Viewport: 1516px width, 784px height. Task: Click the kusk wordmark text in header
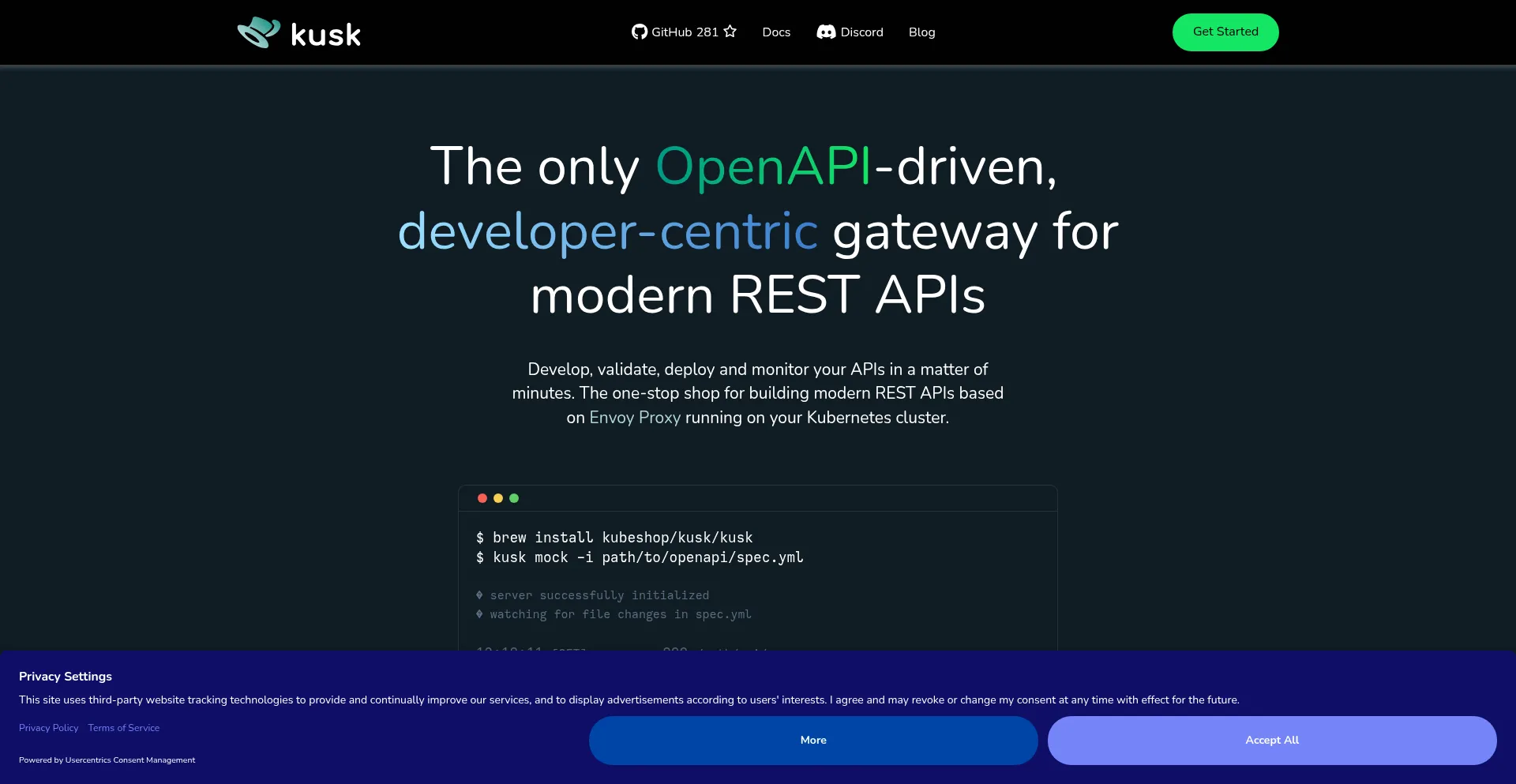325,35
